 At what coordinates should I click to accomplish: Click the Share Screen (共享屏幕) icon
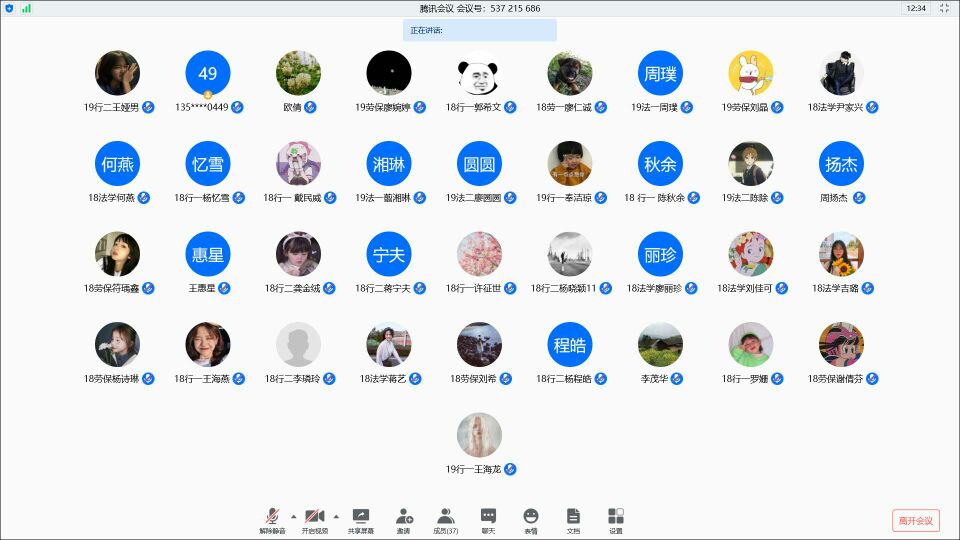(x=361, y=518)
